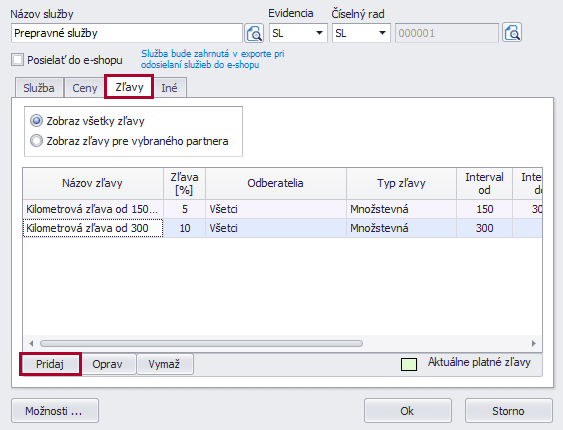Click Pridaj to add discount
Screen dimensions: 563x430
pos(50,364)
